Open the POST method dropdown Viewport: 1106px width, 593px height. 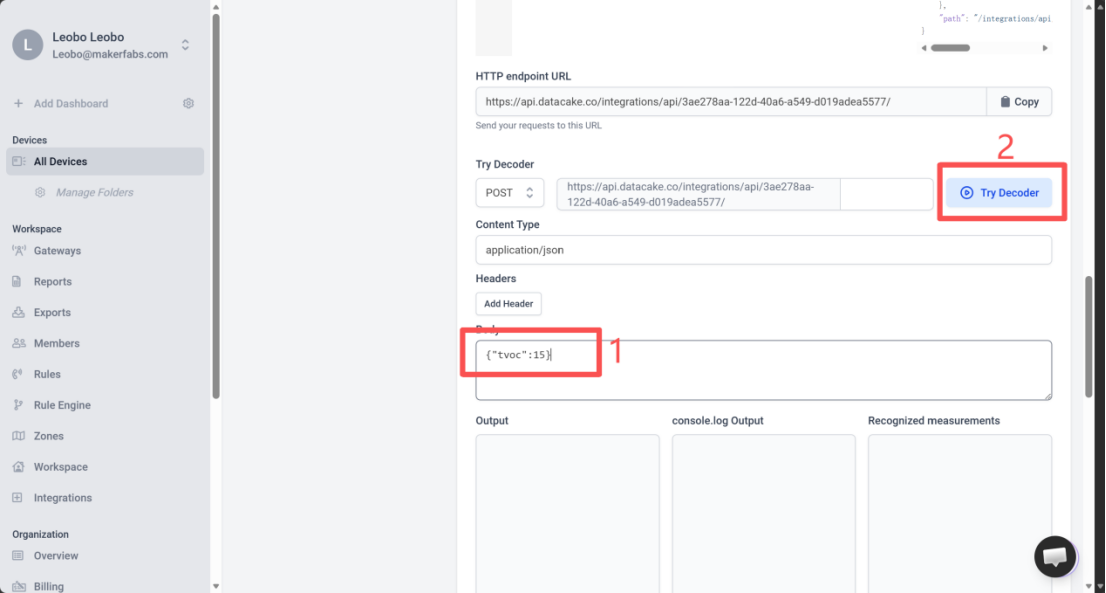pyautogui.click(x=509, y=192)
